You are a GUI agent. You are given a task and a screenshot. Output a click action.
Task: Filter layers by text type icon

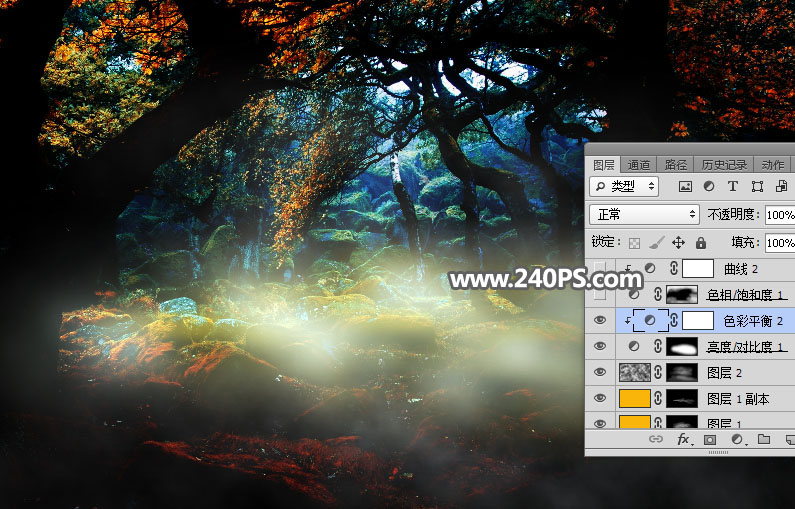(x=733, y=187)
